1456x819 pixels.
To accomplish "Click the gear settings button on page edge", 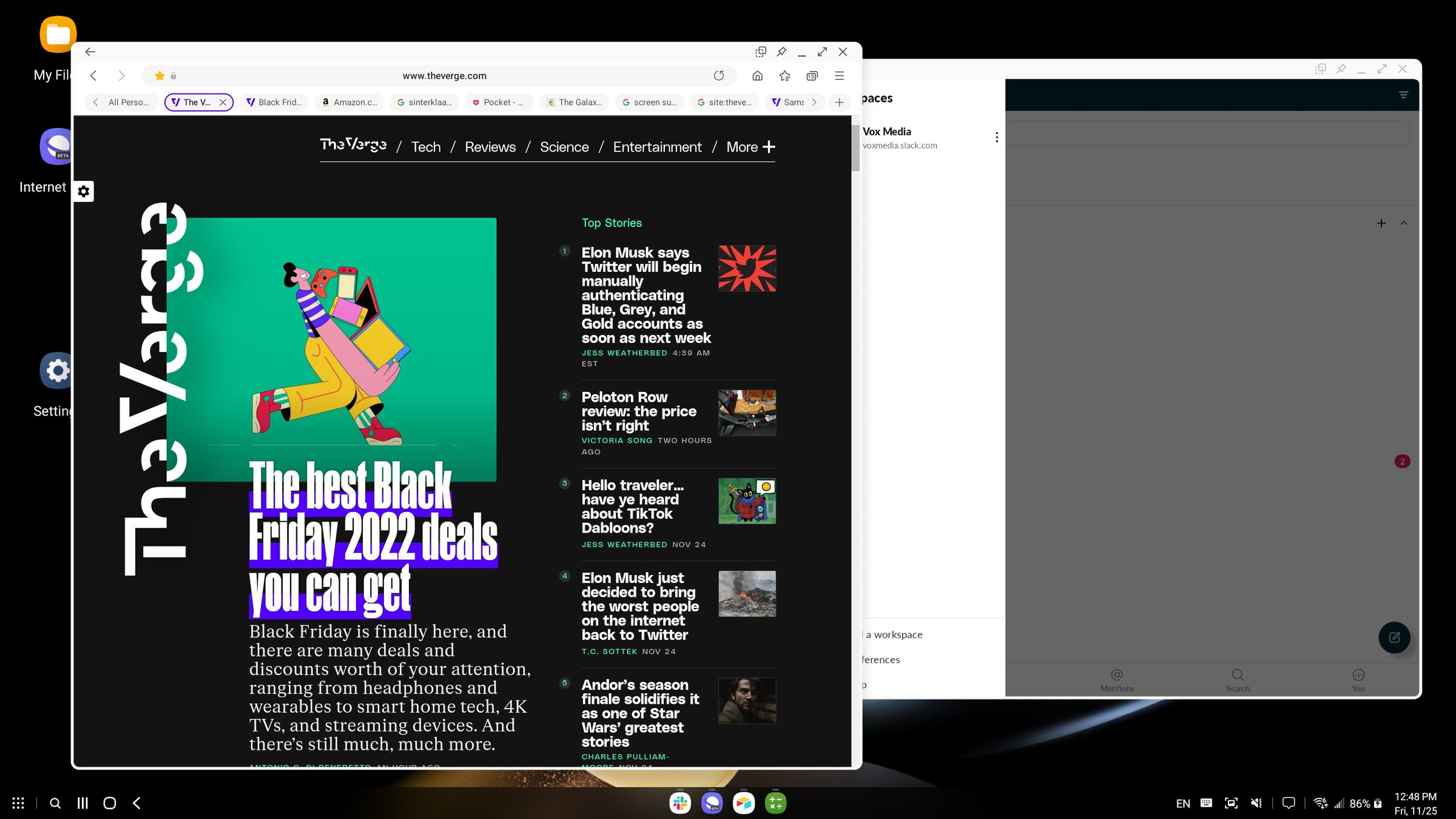I will click(x=84, y=192).
